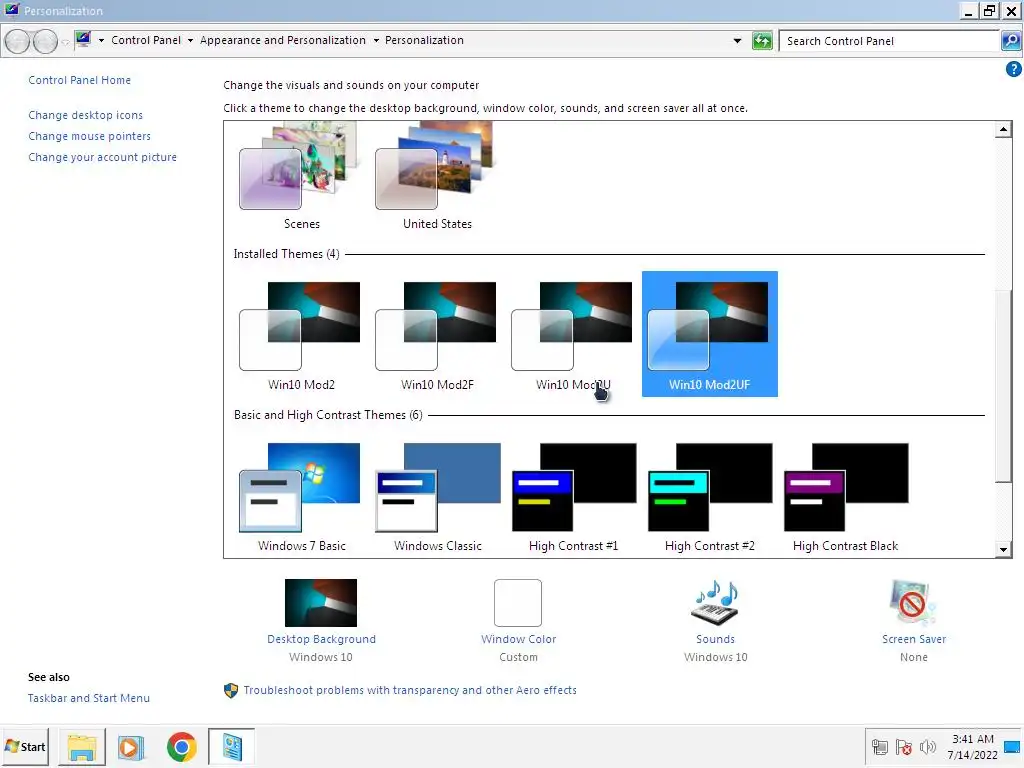The height and width of the screenshot is (768, 1024).
Task: Click Appearance and Personalization breadcrumb
Action: [283, 40]
